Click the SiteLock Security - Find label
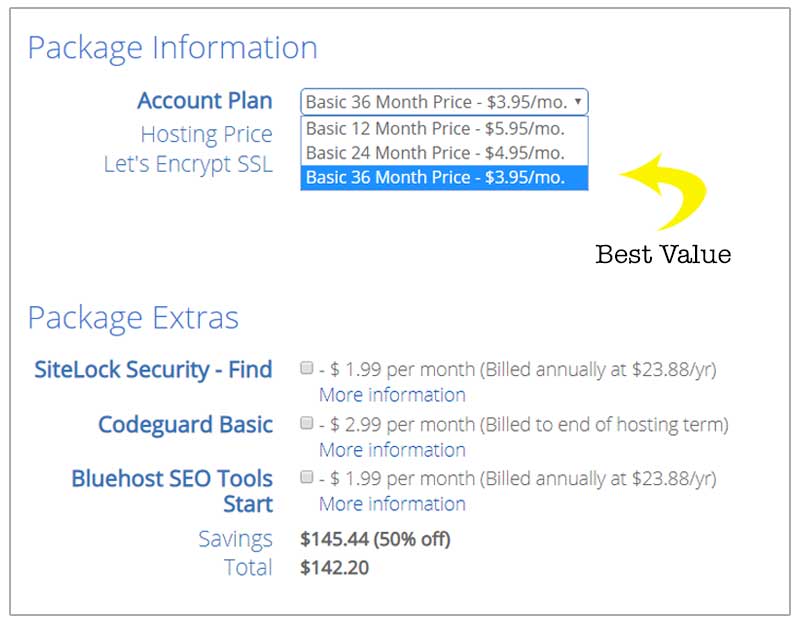The height and width of the screenshot is (623, 800). click(x=153, y=369)
